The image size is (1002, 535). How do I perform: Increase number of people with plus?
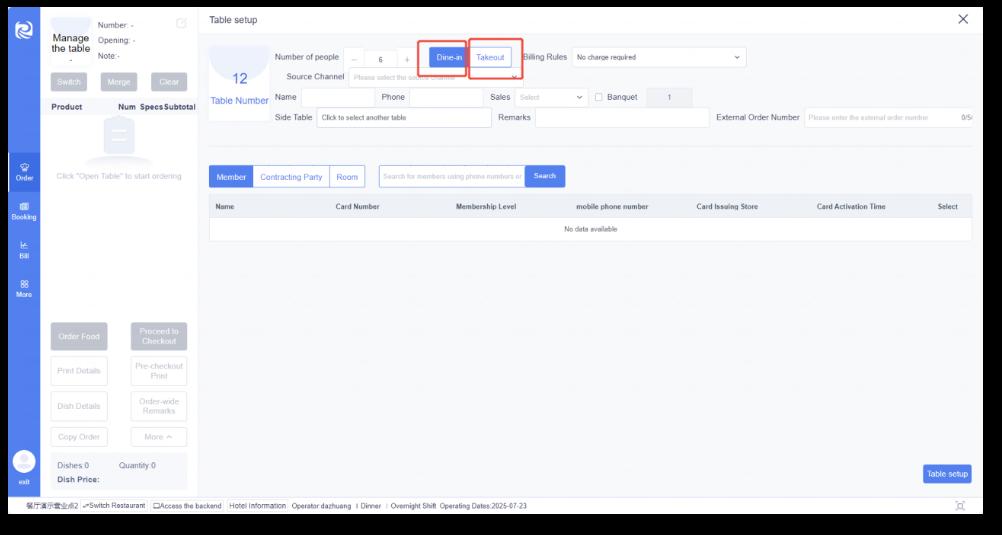click(407, 59)
